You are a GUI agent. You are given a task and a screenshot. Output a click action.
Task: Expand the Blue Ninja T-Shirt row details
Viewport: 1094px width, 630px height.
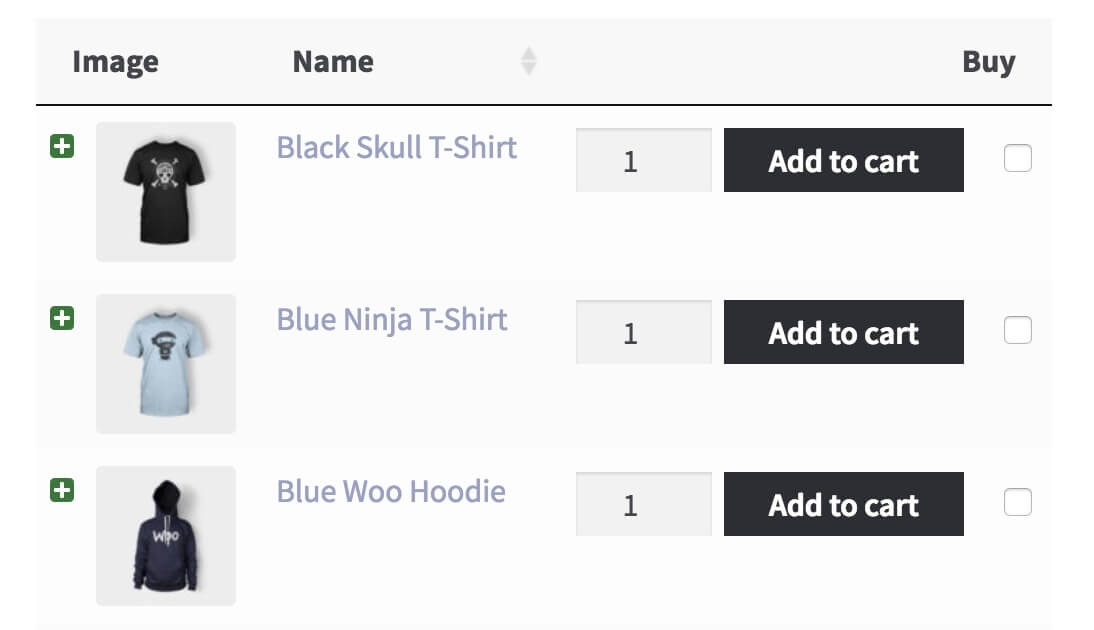coord(62,319)
